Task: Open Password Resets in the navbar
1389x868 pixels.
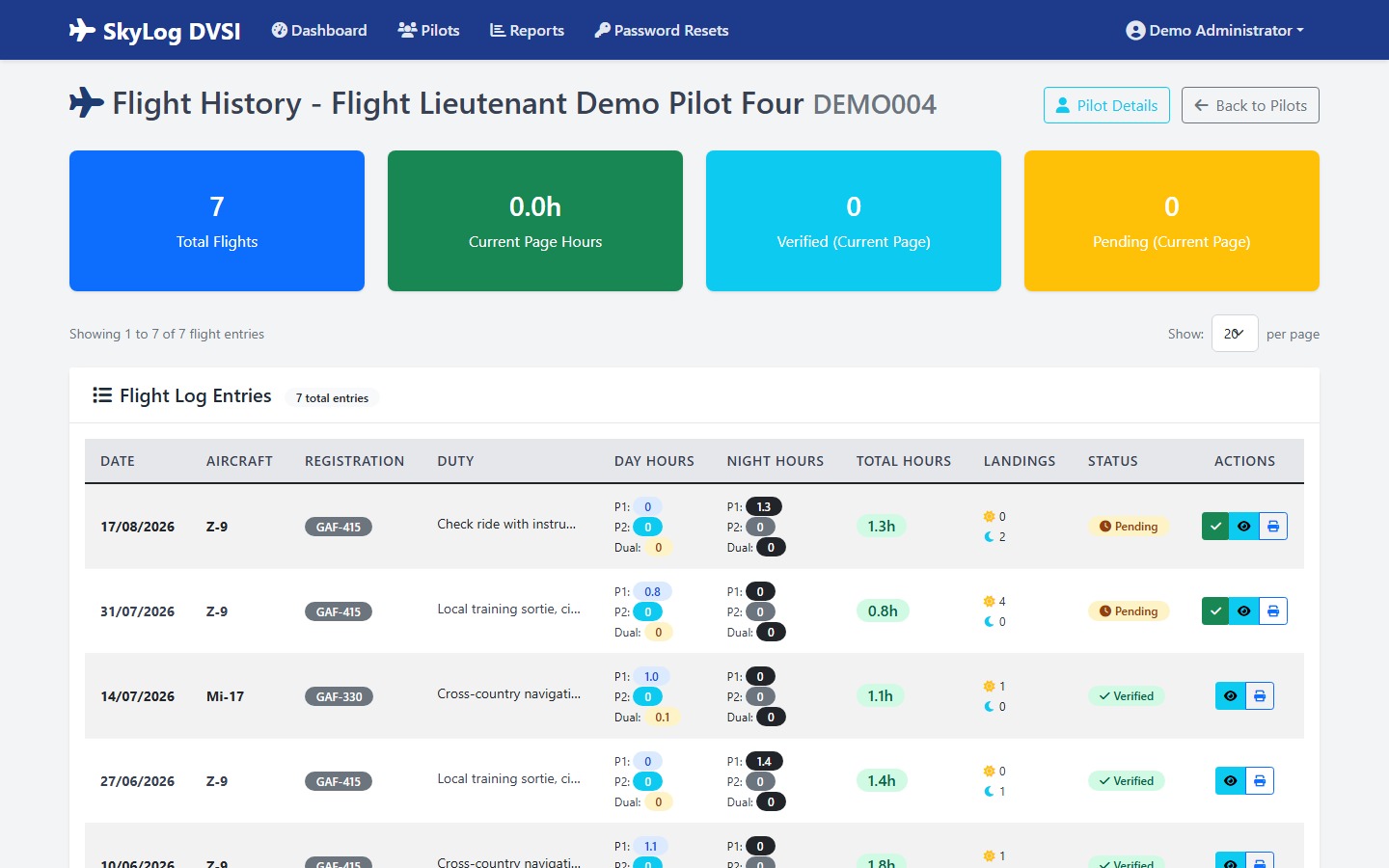Action: point(662,31)
